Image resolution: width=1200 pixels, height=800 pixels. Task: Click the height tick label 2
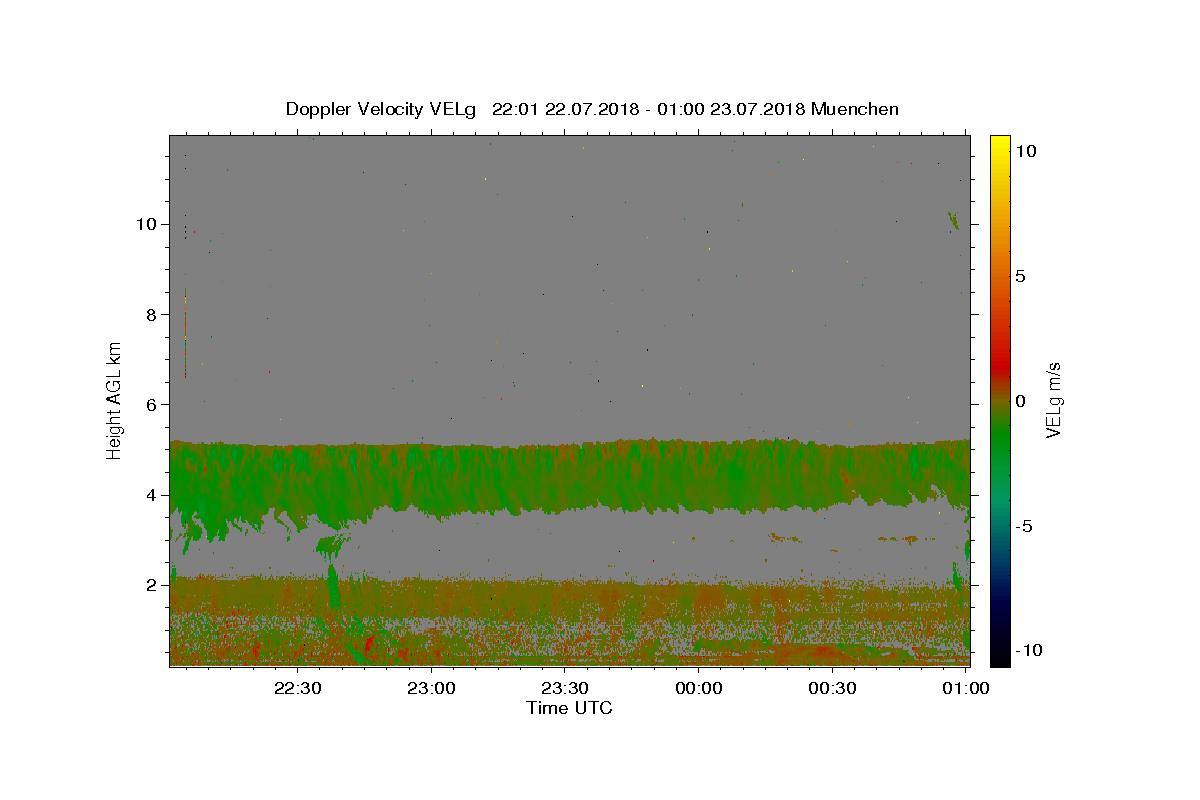pyautogui.click(x=153, y=585)
